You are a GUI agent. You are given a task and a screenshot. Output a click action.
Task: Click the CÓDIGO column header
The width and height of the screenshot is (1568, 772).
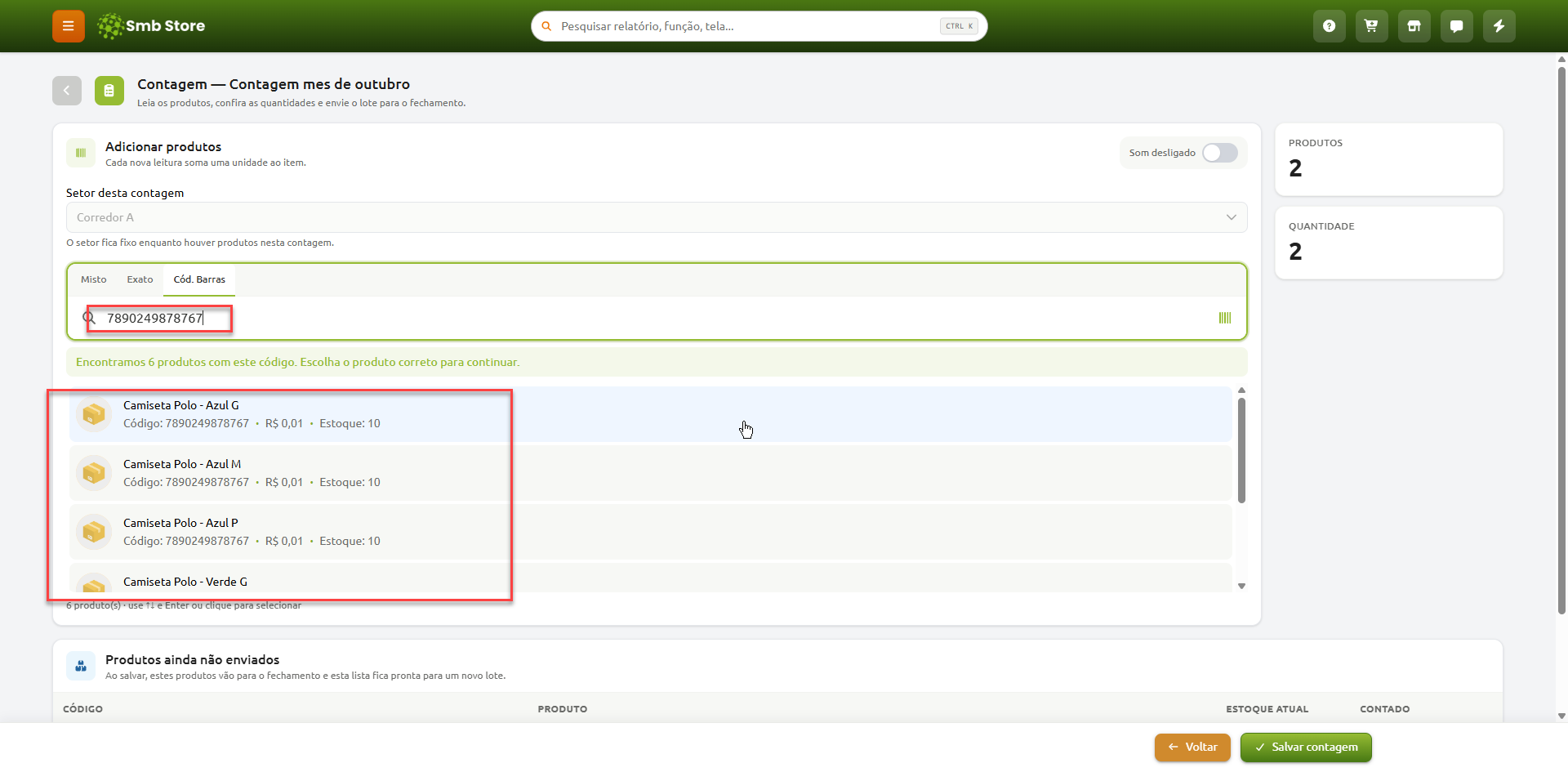(x=82, y=709)
